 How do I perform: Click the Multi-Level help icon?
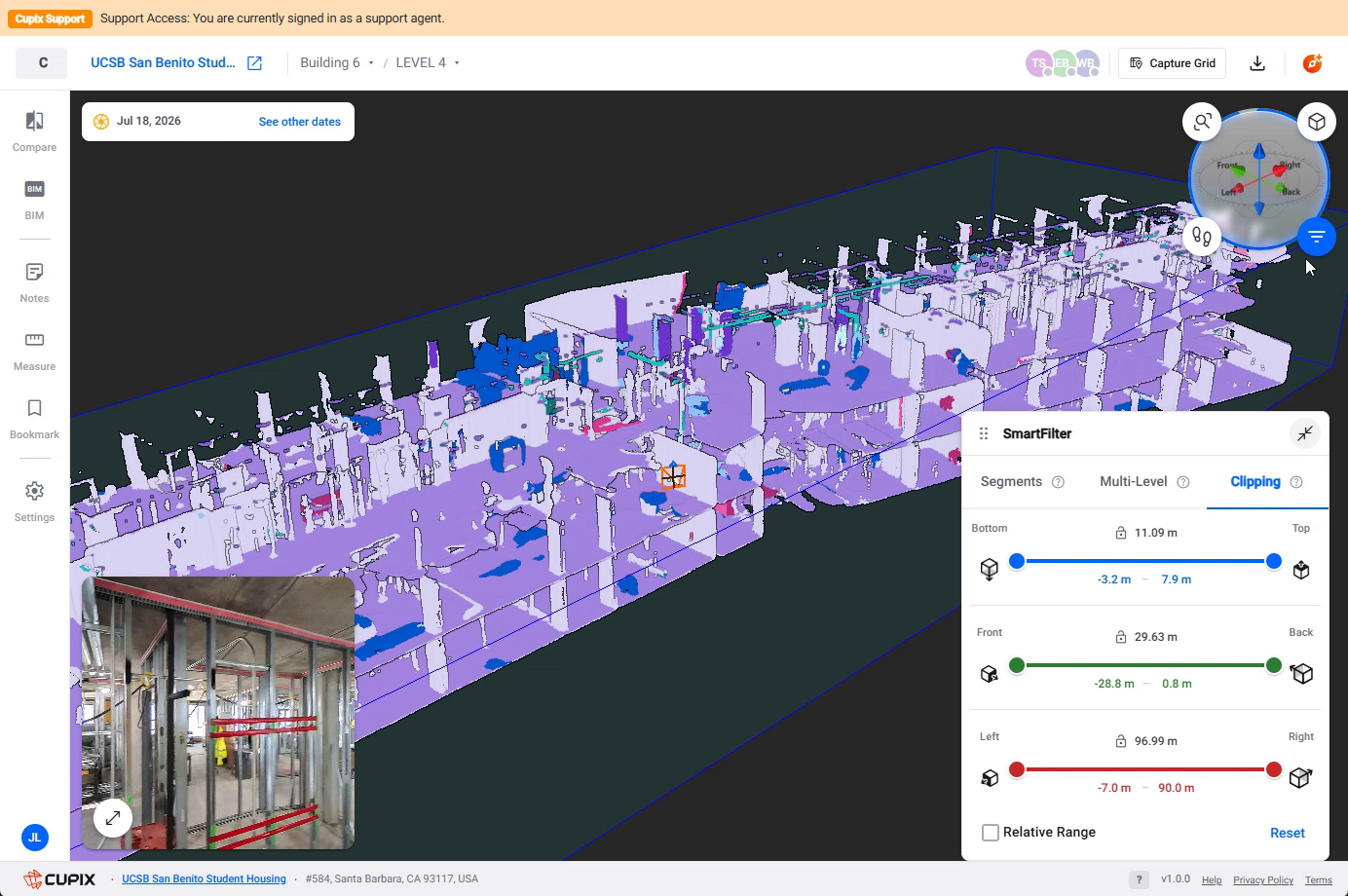click(x=1182, y=482)
